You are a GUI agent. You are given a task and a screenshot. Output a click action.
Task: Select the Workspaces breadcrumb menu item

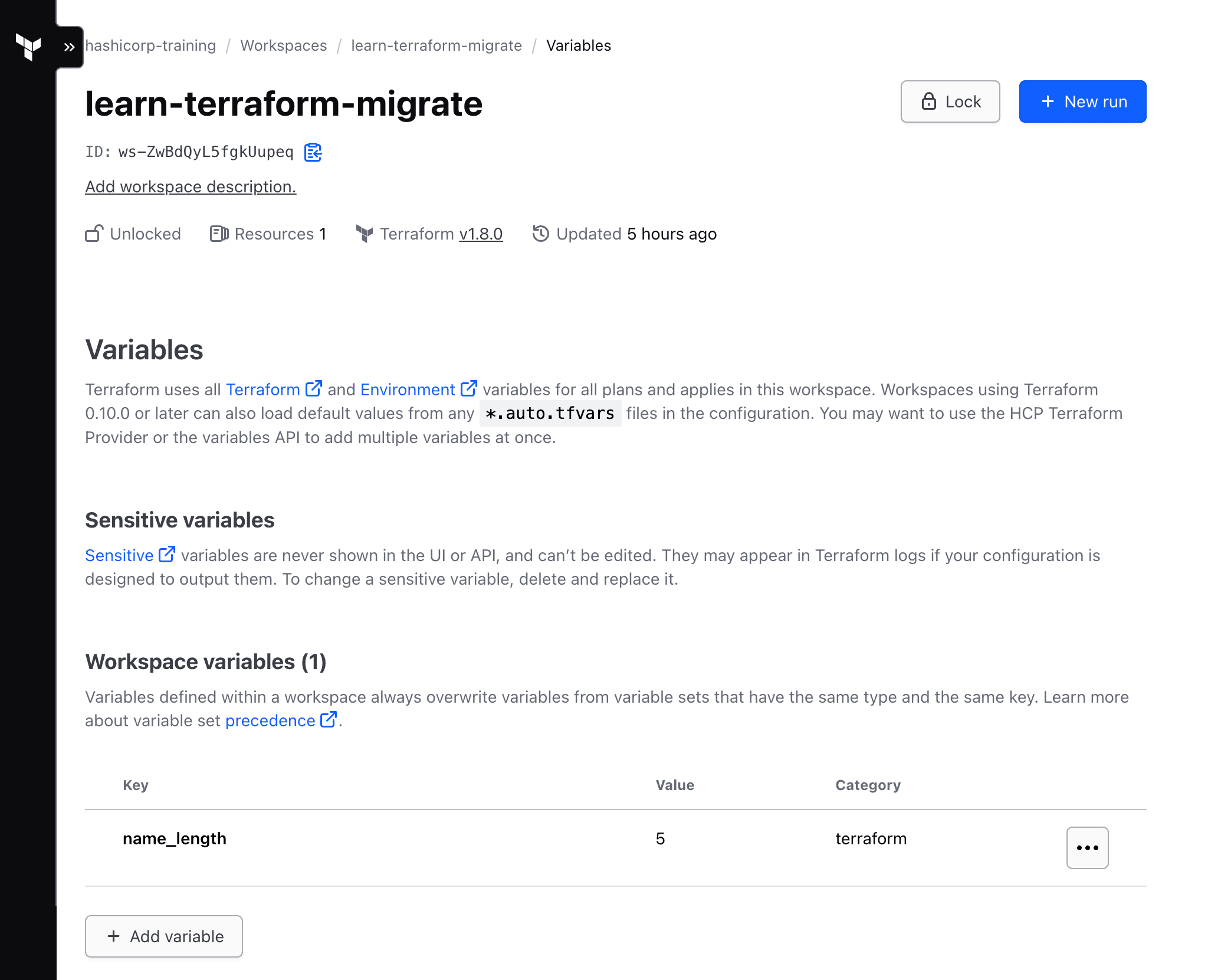[283, 44]
